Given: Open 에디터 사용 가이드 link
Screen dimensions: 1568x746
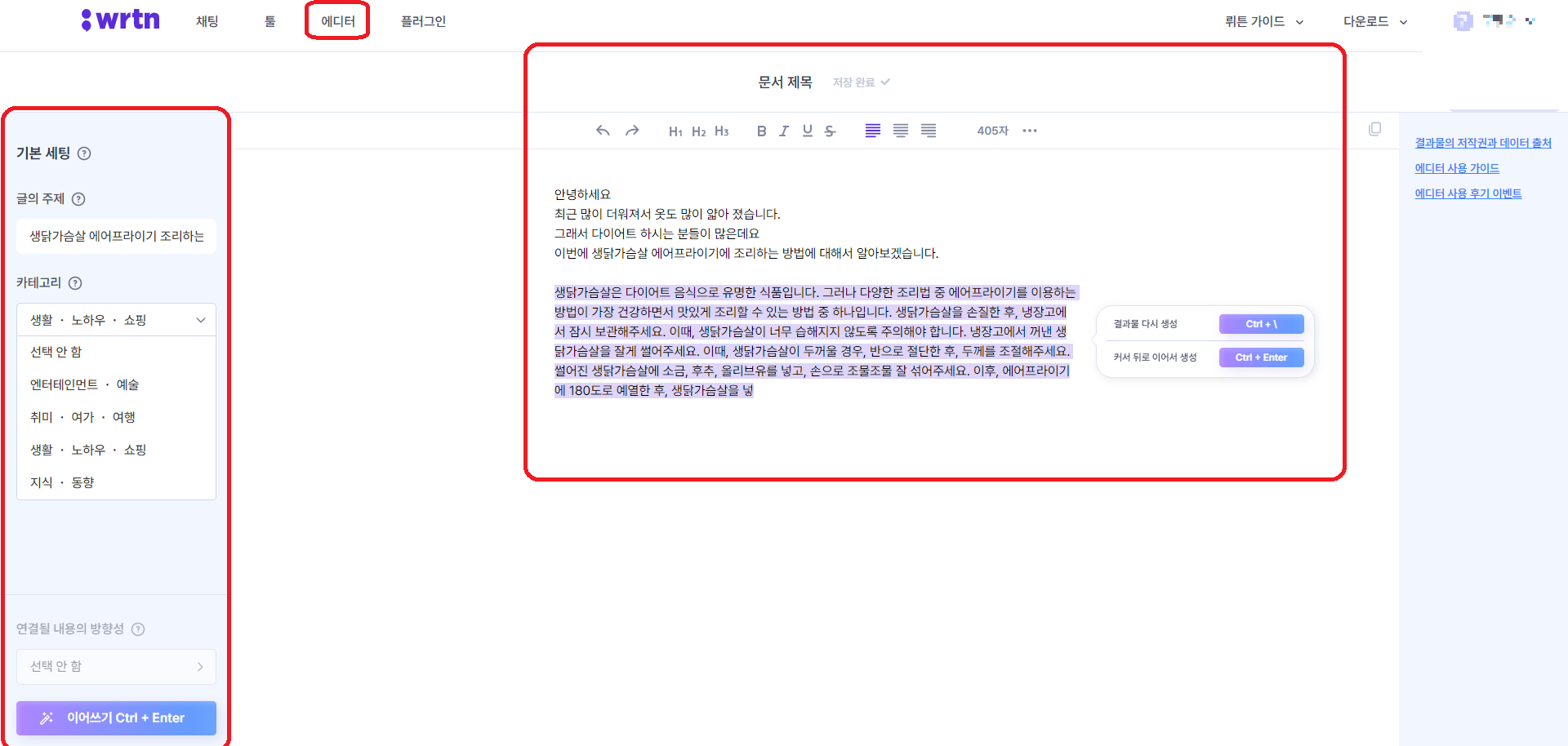Looking at the screenshot, I should (1457, 168).
